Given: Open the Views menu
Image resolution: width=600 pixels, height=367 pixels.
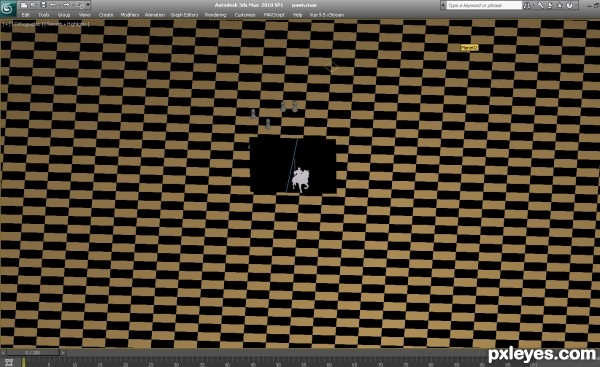Looking at the screenshot, I should [85, 15].
